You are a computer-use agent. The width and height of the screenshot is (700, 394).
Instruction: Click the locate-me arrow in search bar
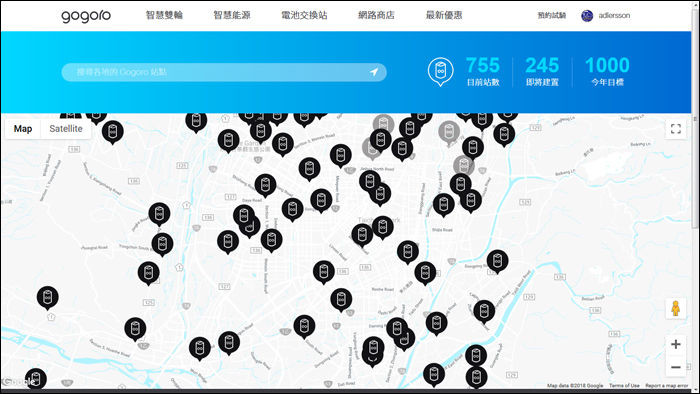374,72
